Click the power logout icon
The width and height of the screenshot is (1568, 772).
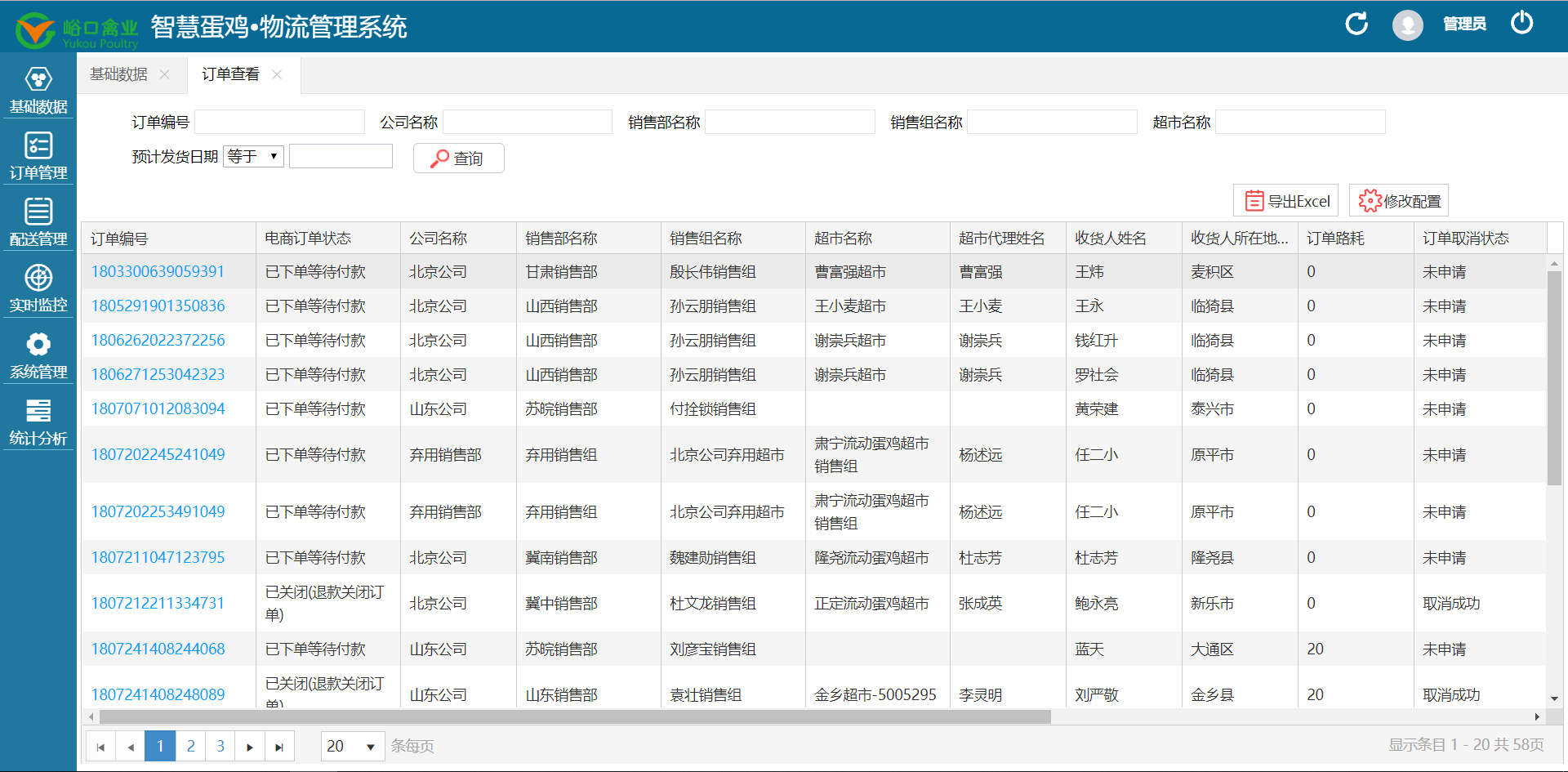coord(1522,23)
